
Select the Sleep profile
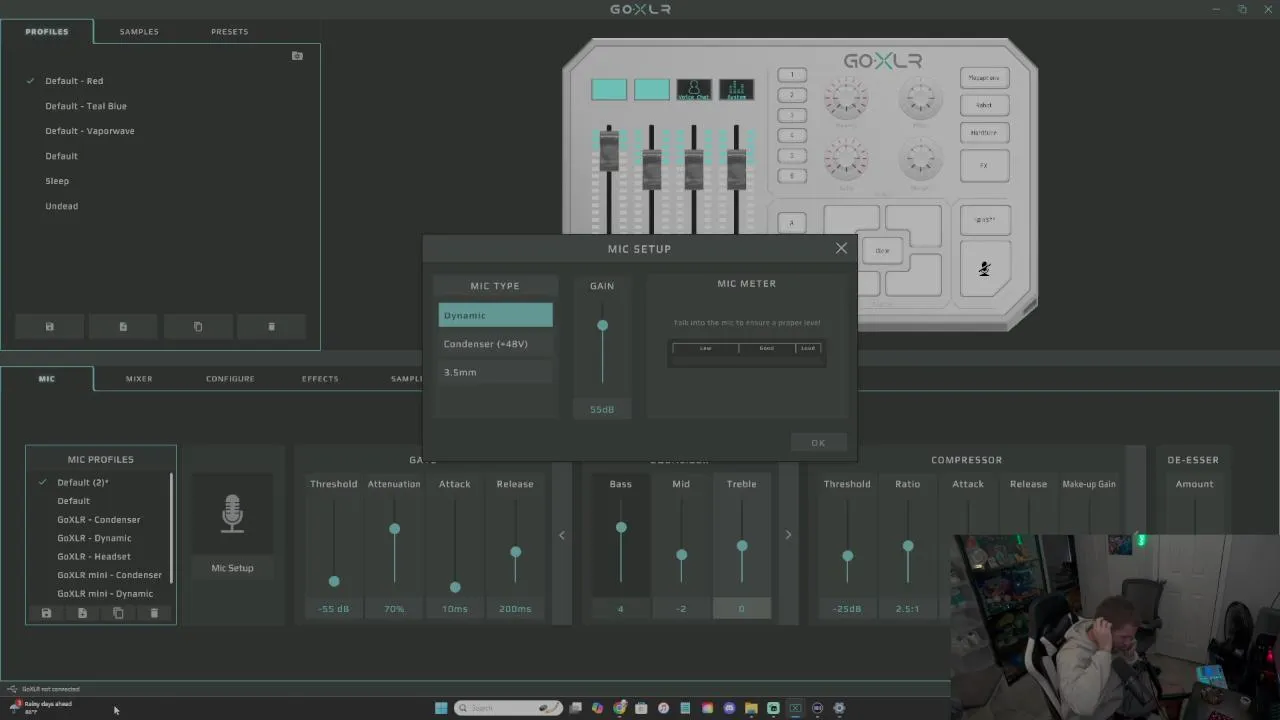click(57, 181)
